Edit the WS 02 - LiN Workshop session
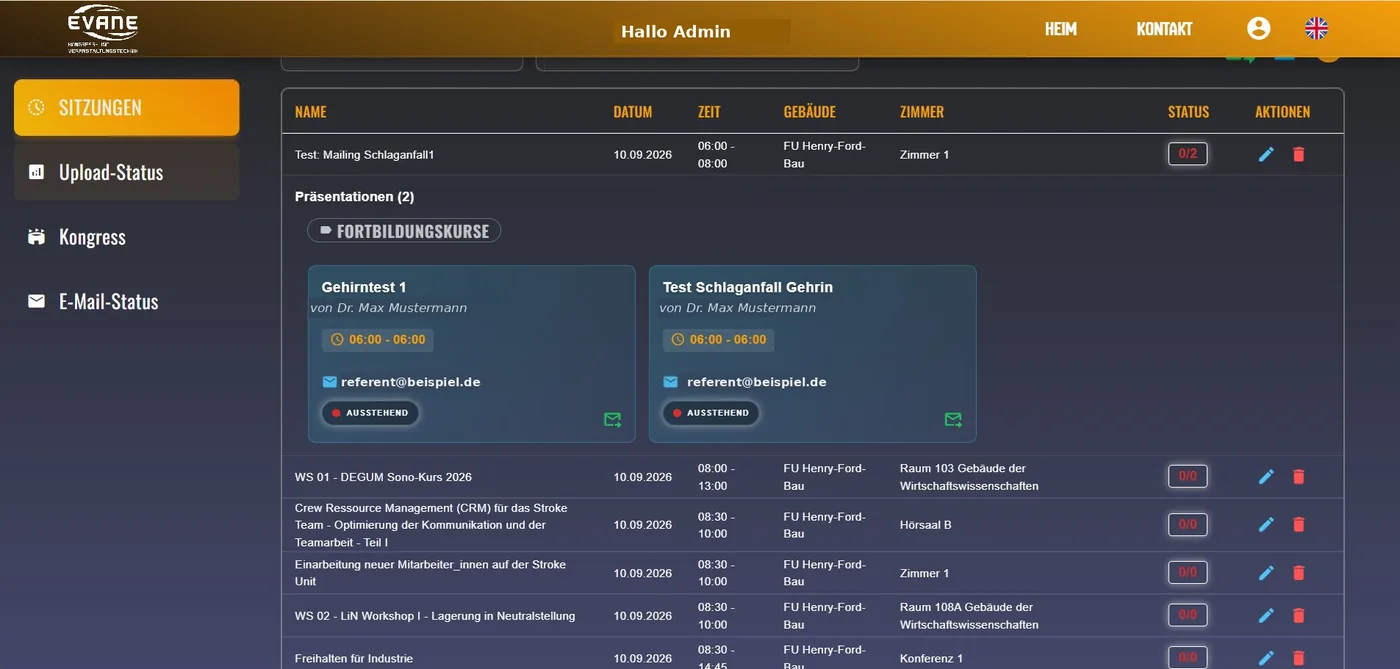 [x=1266, y=616]
